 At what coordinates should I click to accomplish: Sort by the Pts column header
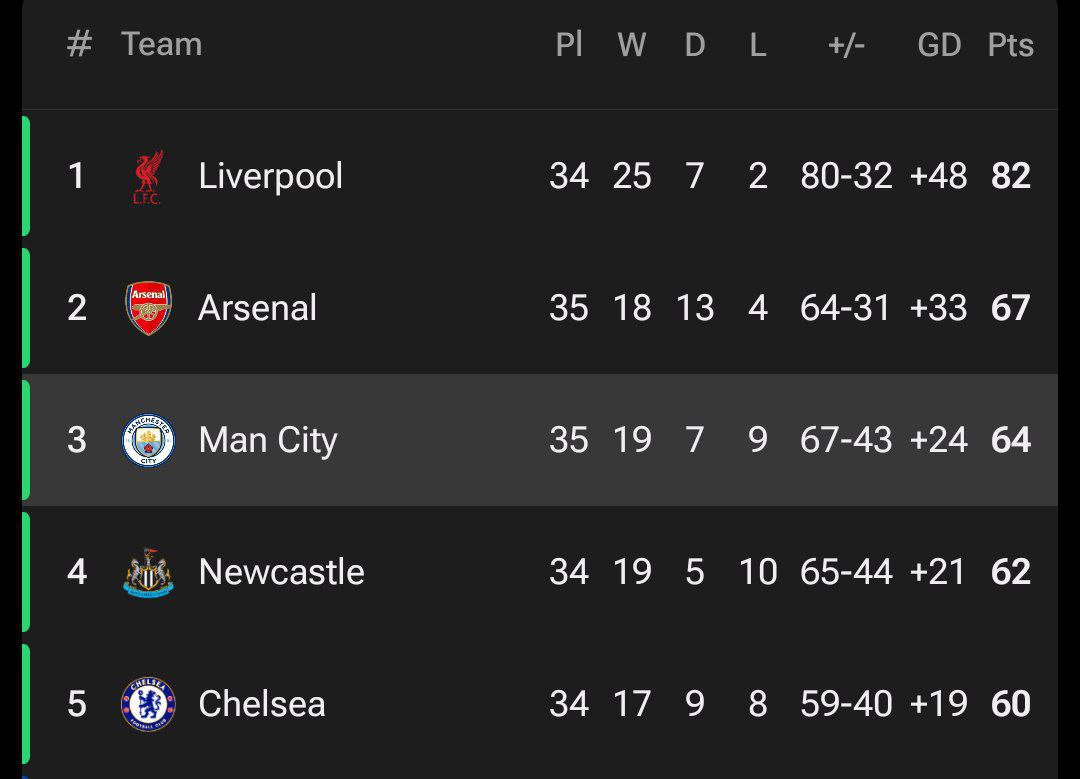point(1010,45)
